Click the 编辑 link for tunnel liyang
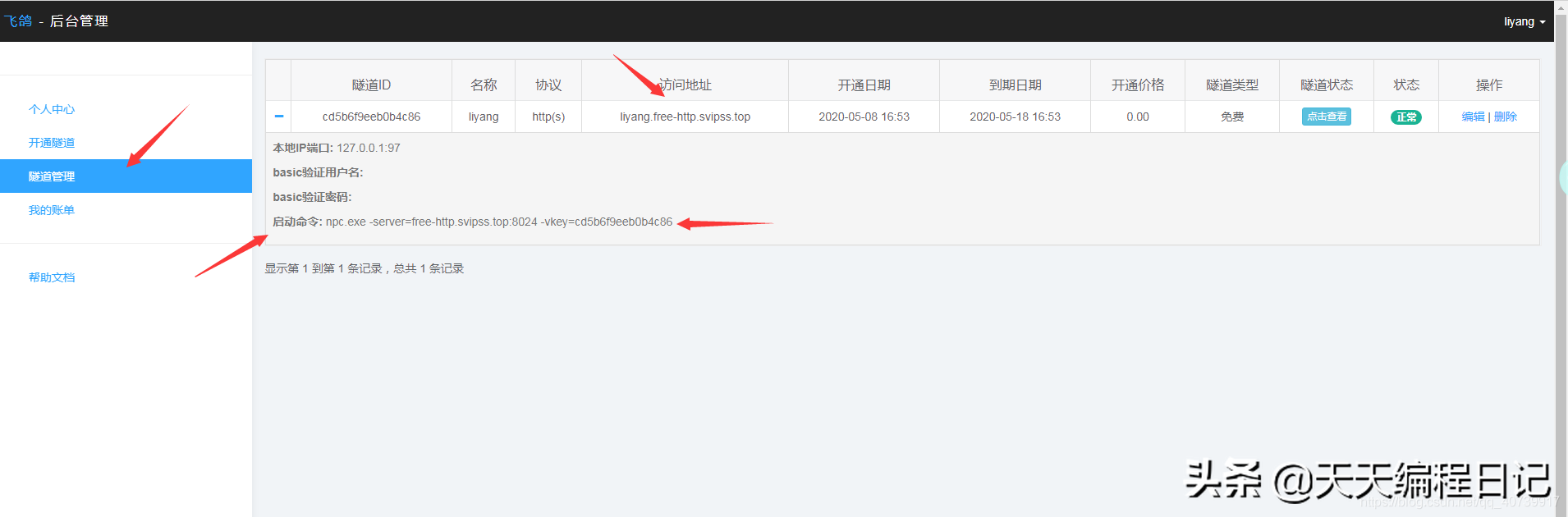The height and width of the screenshot is (517, 1568). pyautogui.click(x=1473, y=117)
